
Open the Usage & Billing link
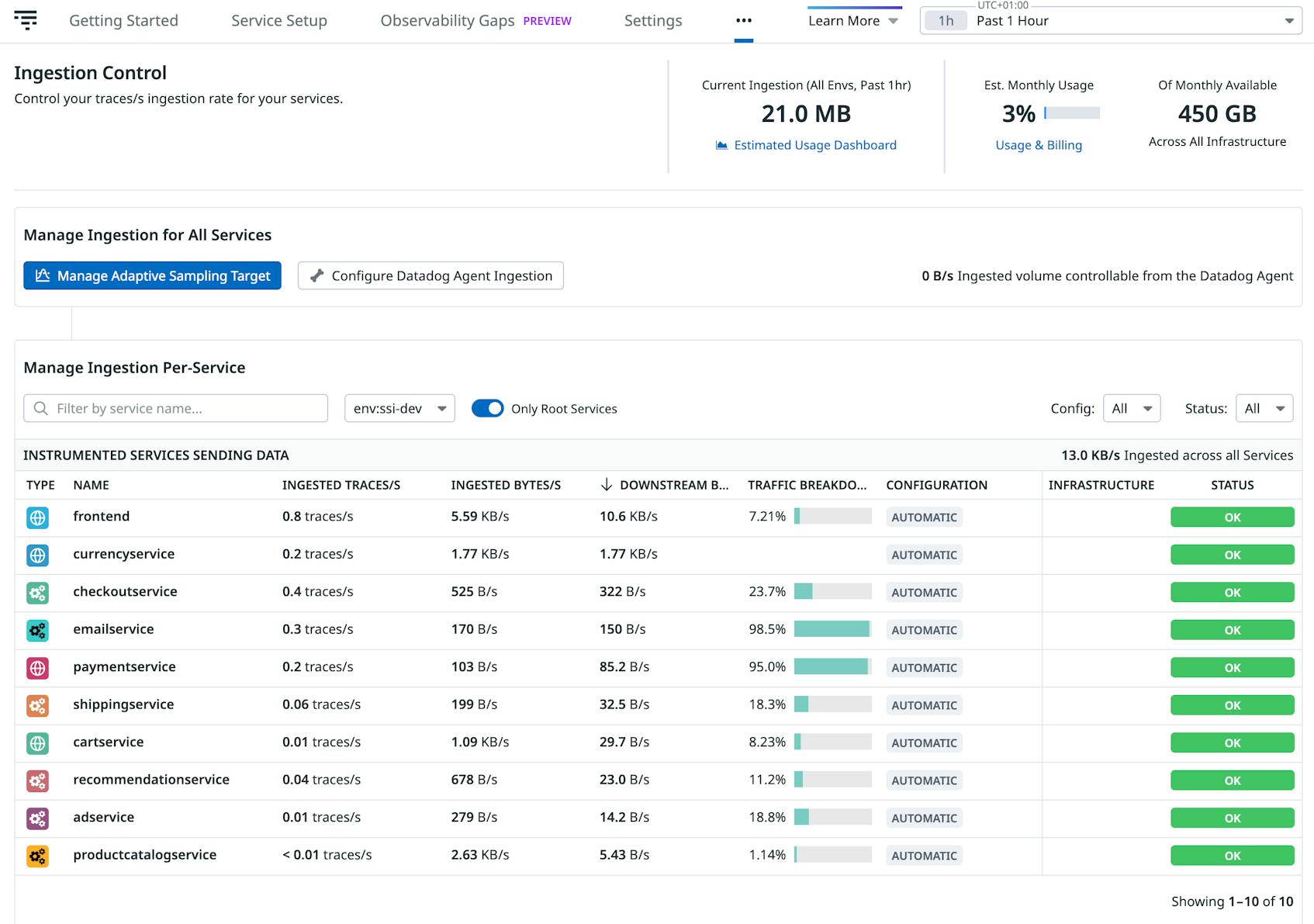click(x=1039, y=145)
